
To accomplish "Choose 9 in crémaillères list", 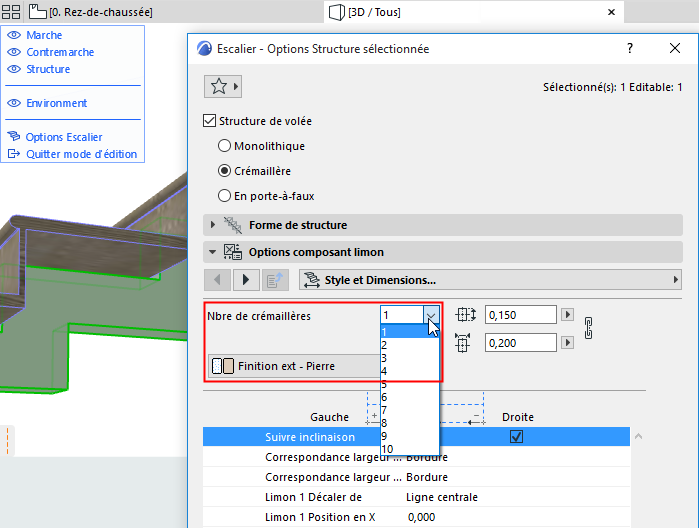I will (x=410, y=436).
